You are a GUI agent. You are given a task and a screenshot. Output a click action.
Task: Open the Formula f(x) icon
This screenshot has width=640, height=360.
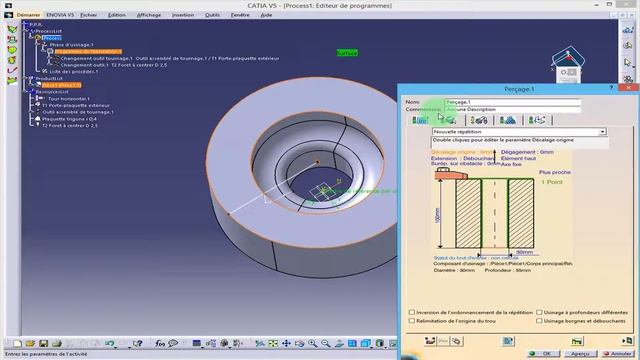point(160,344)
